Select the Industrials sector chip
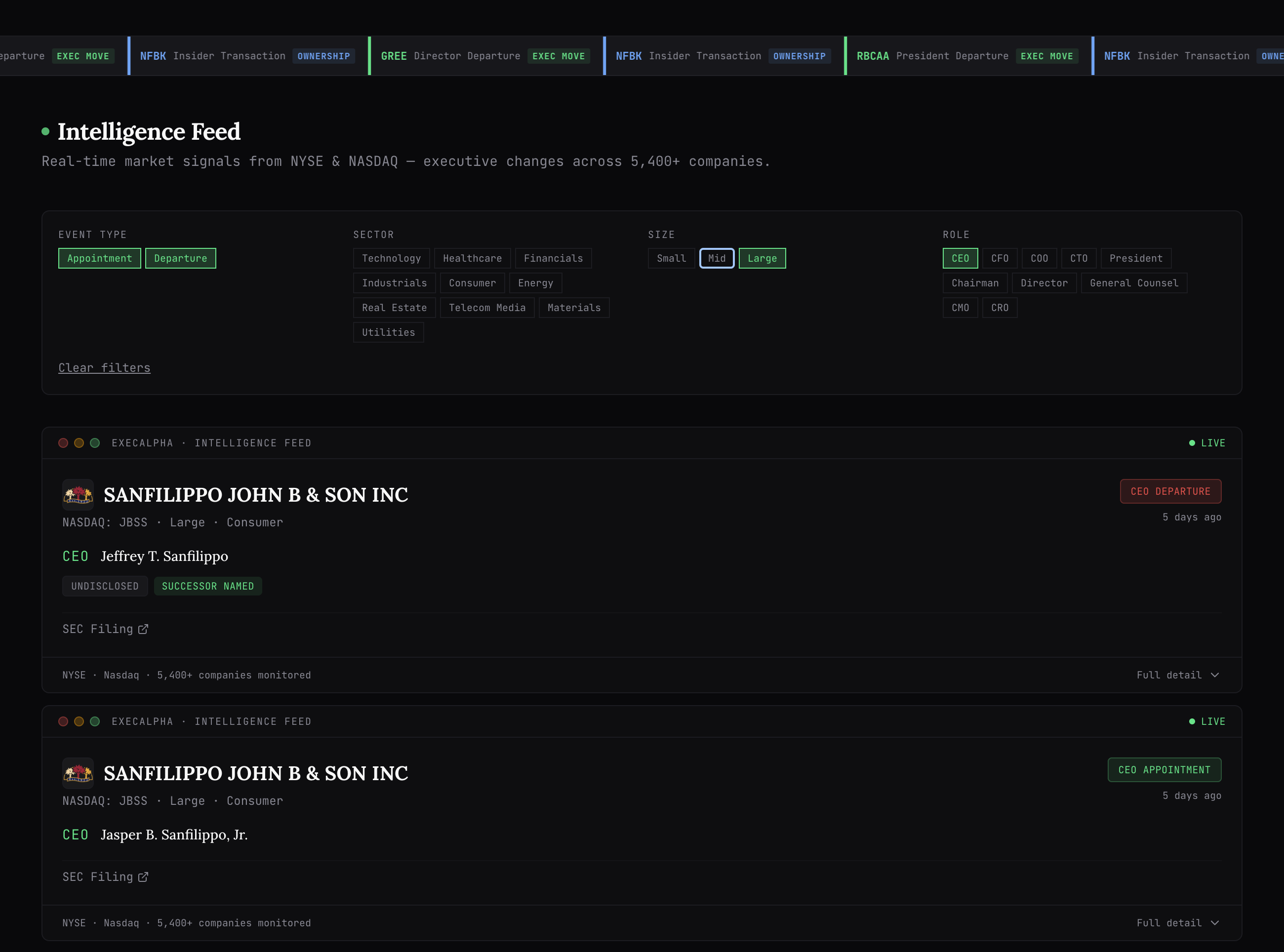The height and width of the screenshot is (952, 1284). (x=394, y=283)
